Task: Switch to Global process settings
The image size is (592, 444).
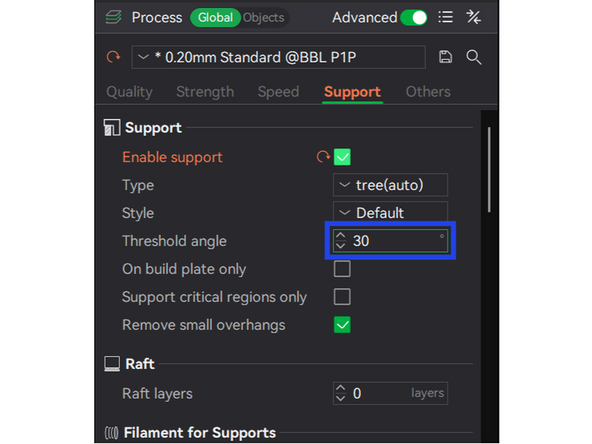Action: tap(215, 18)
